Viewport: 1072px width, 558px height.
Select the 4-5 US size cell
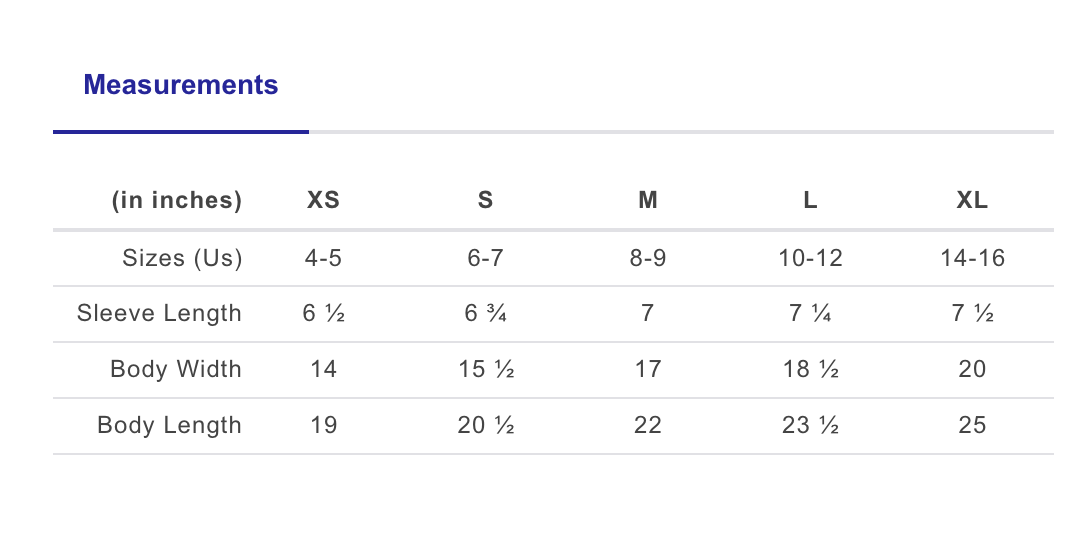(x=323, y=258)
